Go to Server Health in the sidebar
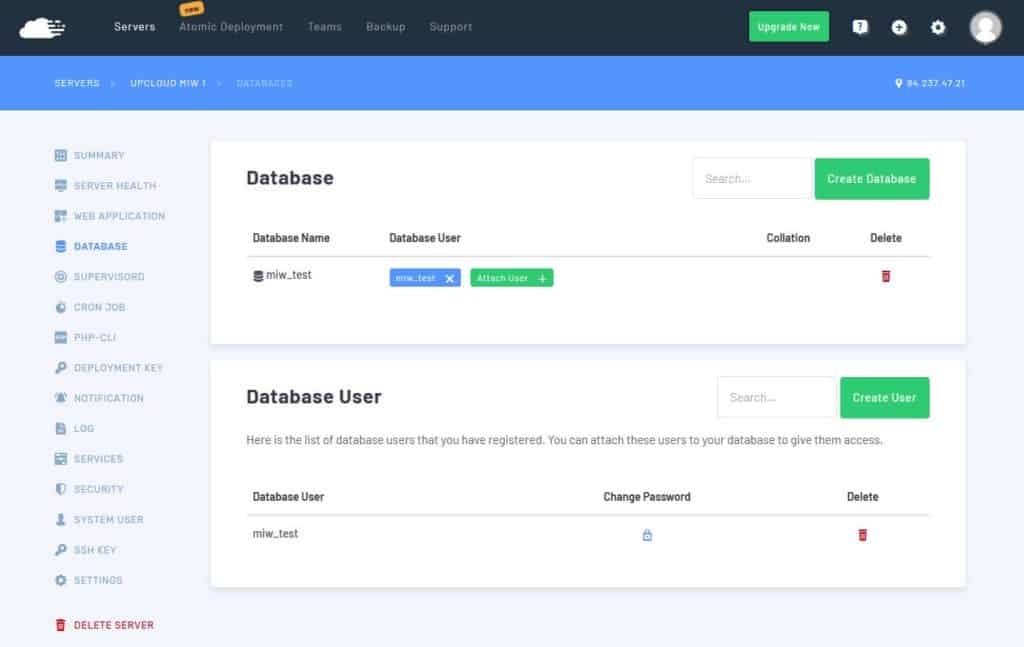This screenshot has width=1024, height=647. coord(115,185)
